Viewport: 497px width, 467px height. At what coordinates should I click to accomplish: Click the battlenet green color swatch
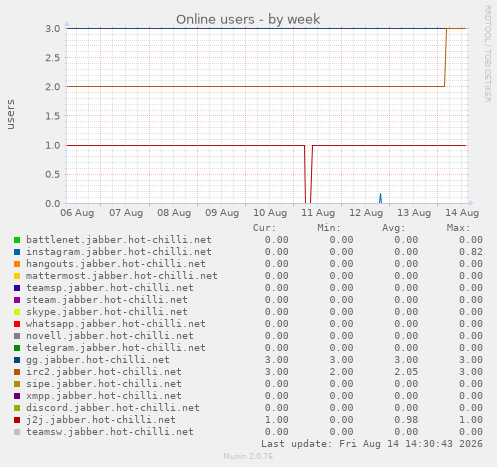17,240
